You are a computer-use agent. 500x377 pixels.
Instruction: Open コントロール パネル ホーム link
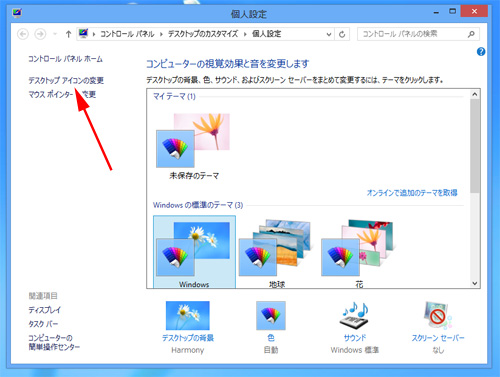click(65, 59)
